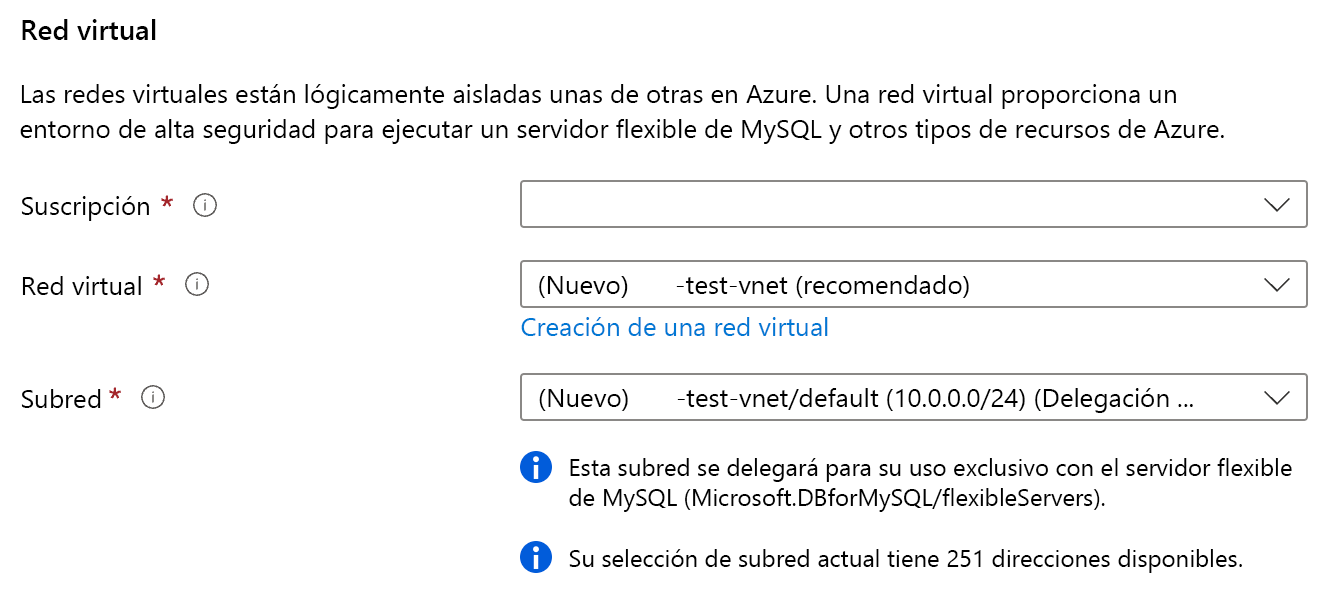Click blue info icon beside available addresses message
The width and height of the screenshot is (1324, 594).
click(x=537, y=557)
